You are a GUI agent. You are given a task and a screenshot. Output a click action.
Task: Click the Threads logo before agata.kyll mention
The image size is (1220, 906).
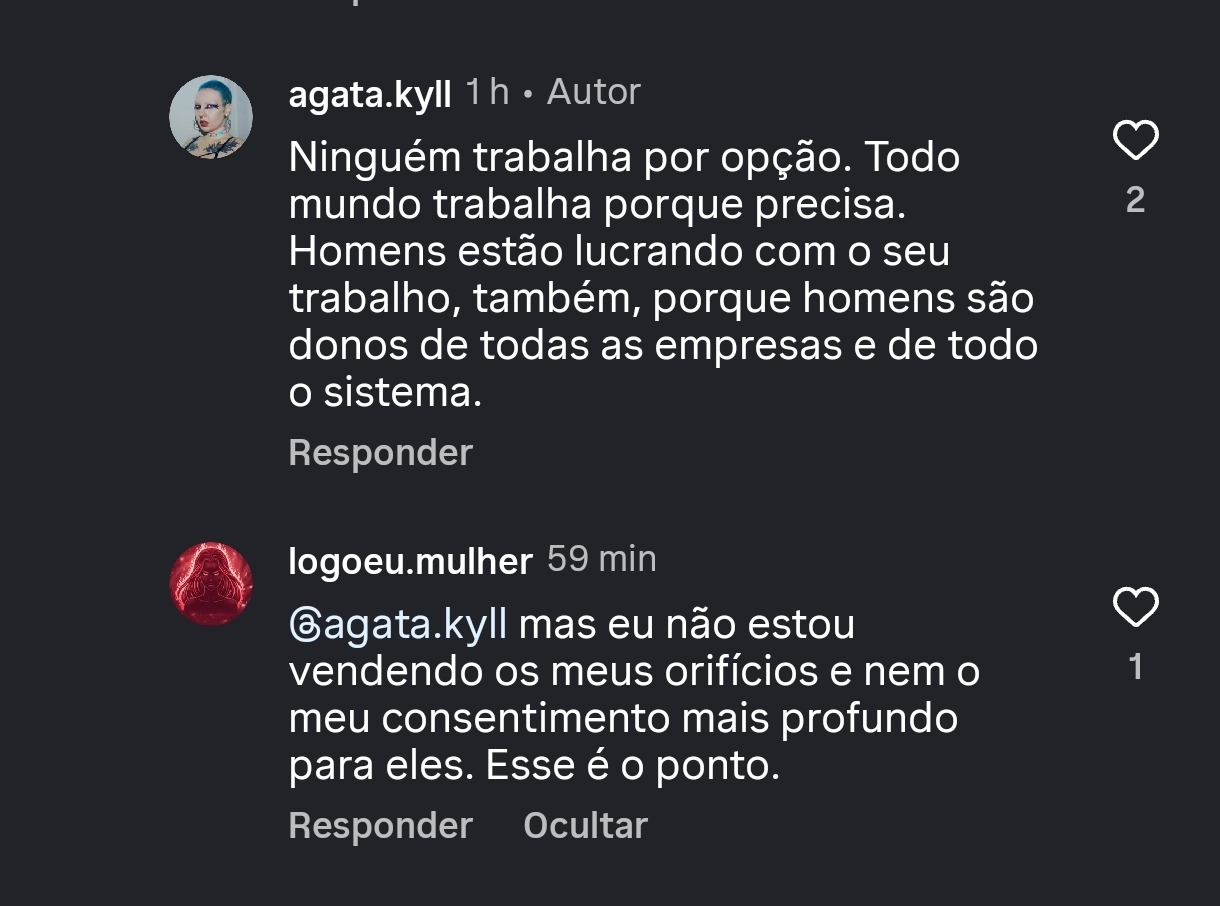point(303,625)
